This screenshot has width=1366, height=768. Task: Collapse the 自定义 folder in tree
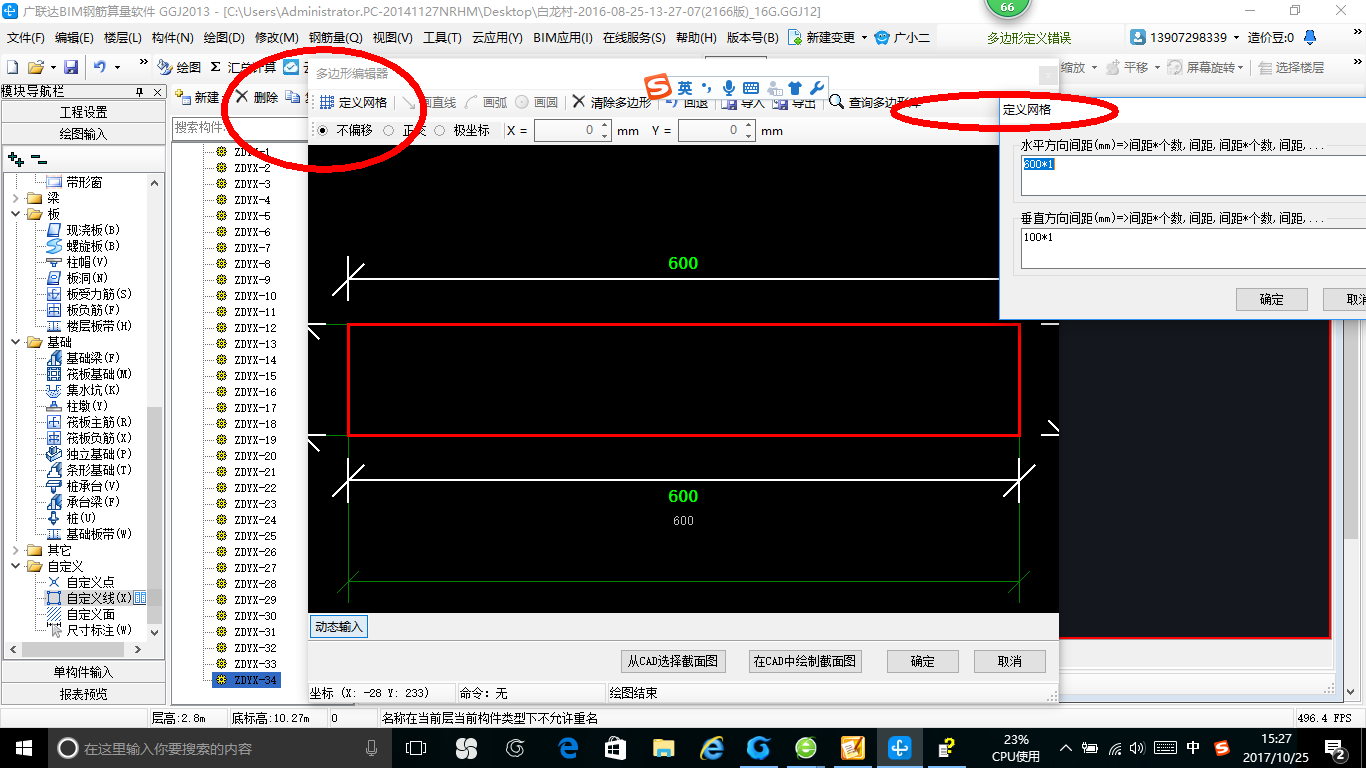click(16, 566)
